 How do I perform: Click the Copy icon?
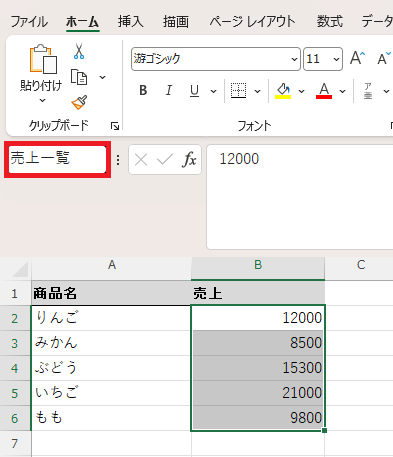click(x=79, y=77)
